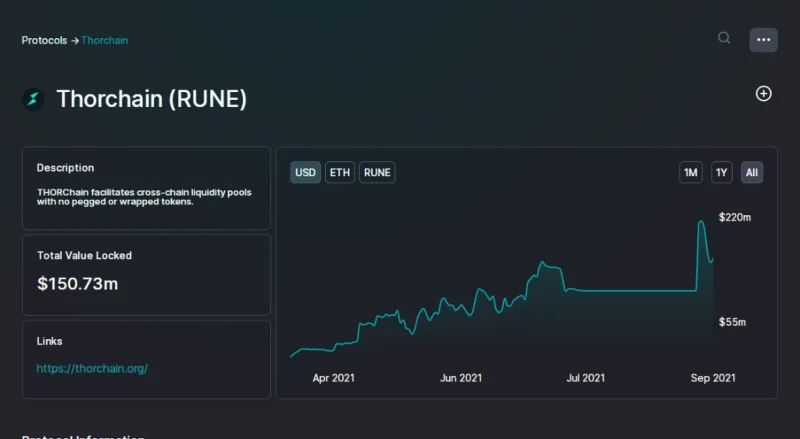This screenshot has height=439, width=800.
Task: Click the THORChain description paragraph
Action: tap(144, 197)
